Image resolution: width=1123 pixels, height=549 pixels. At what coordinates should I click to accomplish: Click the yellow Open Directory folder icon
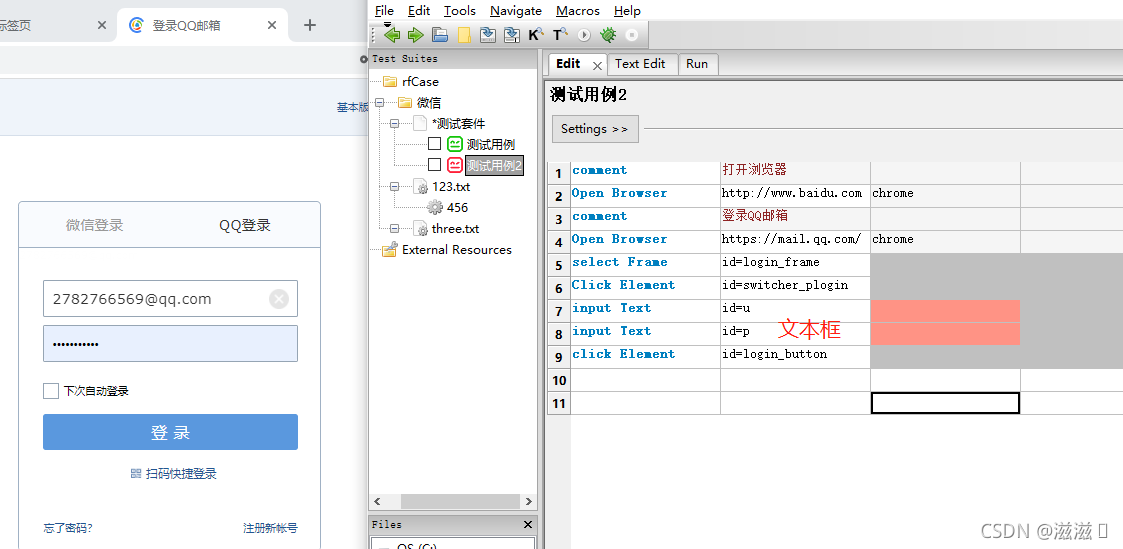tap(464, 34)
